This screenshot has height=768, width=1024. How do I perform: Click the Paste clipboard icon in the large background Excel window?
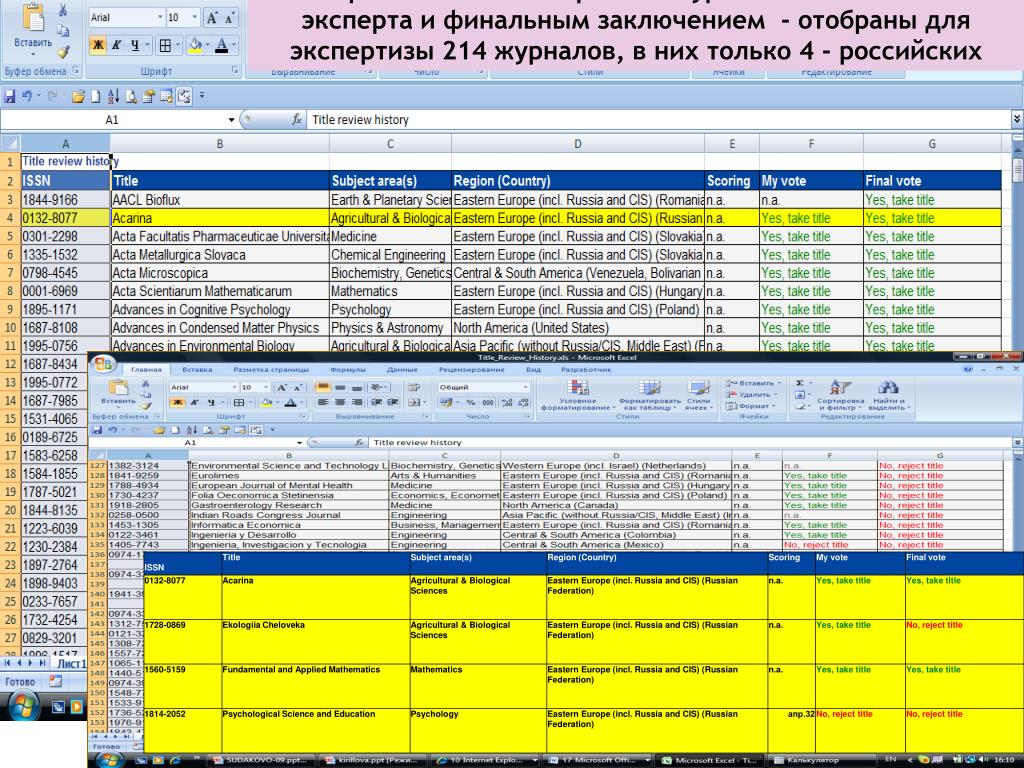(x=33, y=18)
